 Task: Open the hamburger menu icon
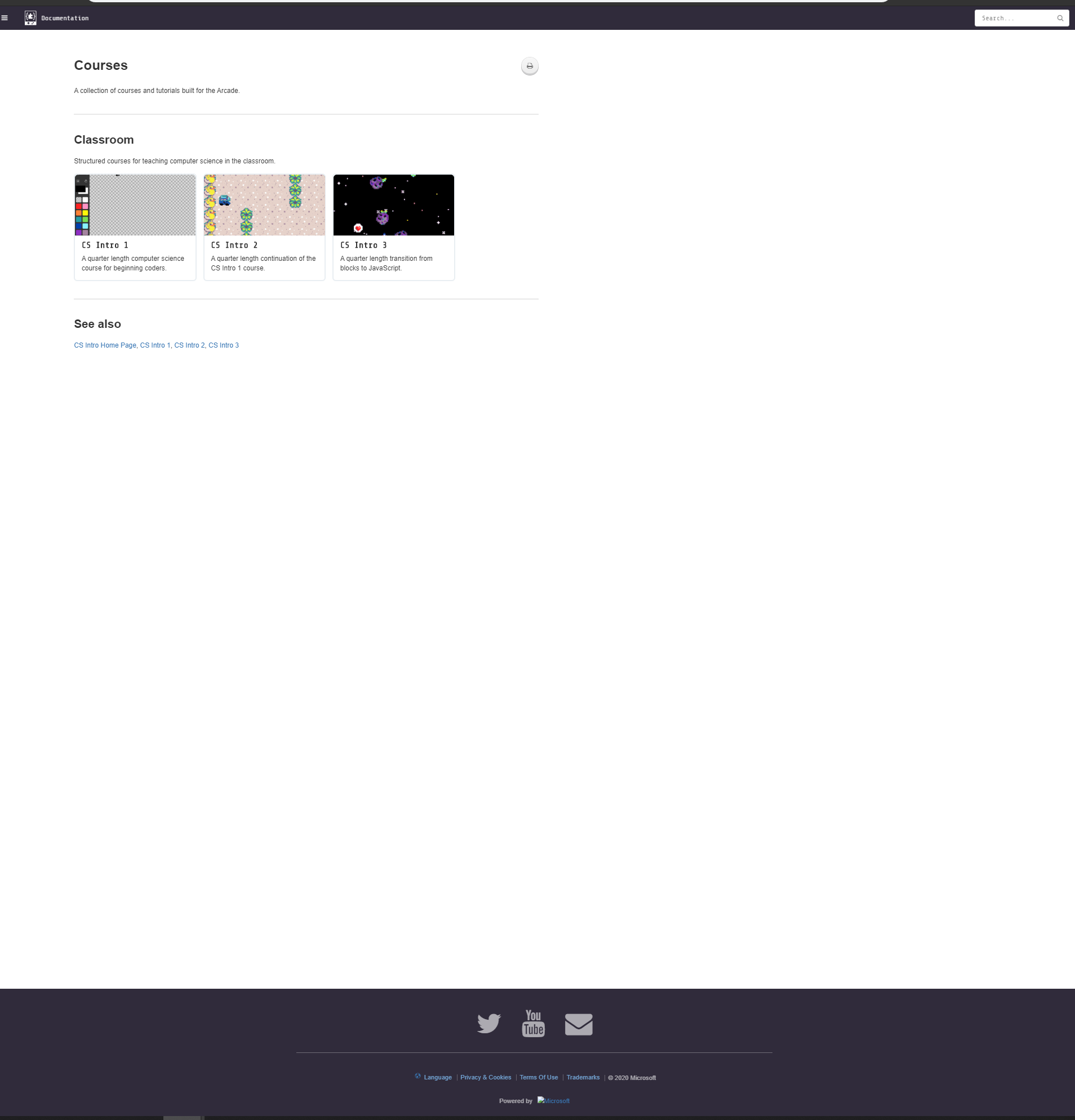point(5,17)
